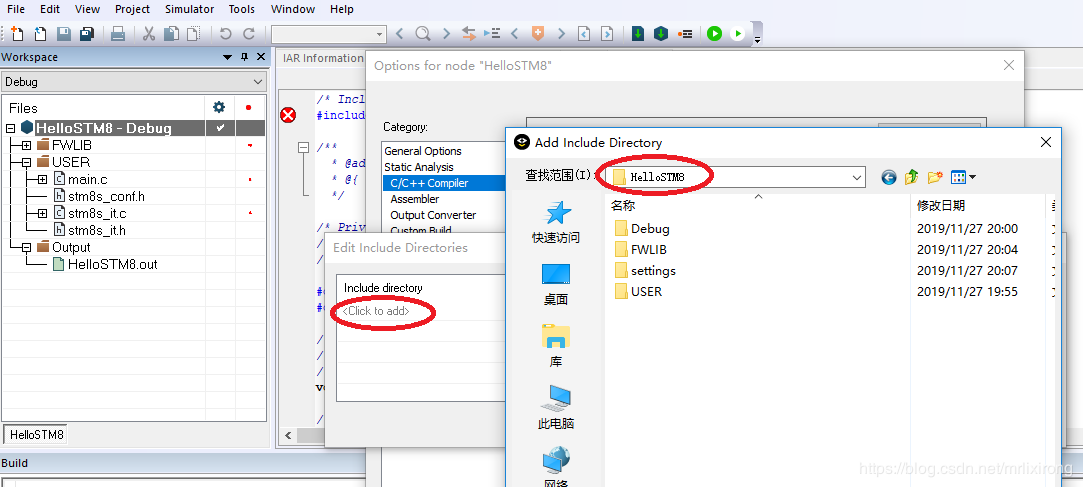Create a new folder in dialog

pyautogui.click(x=935, y=178)
